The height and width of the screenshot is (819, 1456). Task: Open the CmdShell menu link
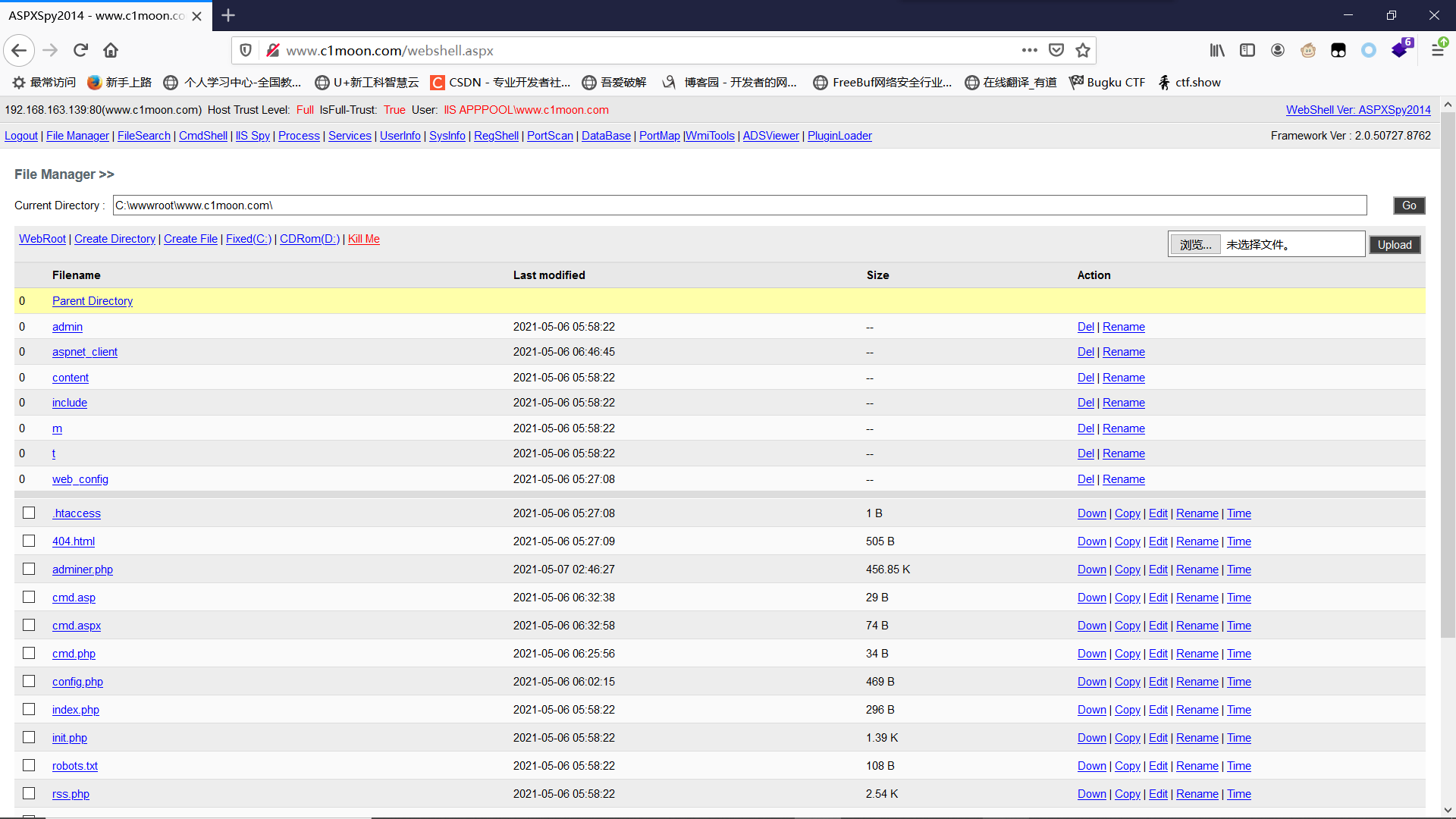pos(203,136)
